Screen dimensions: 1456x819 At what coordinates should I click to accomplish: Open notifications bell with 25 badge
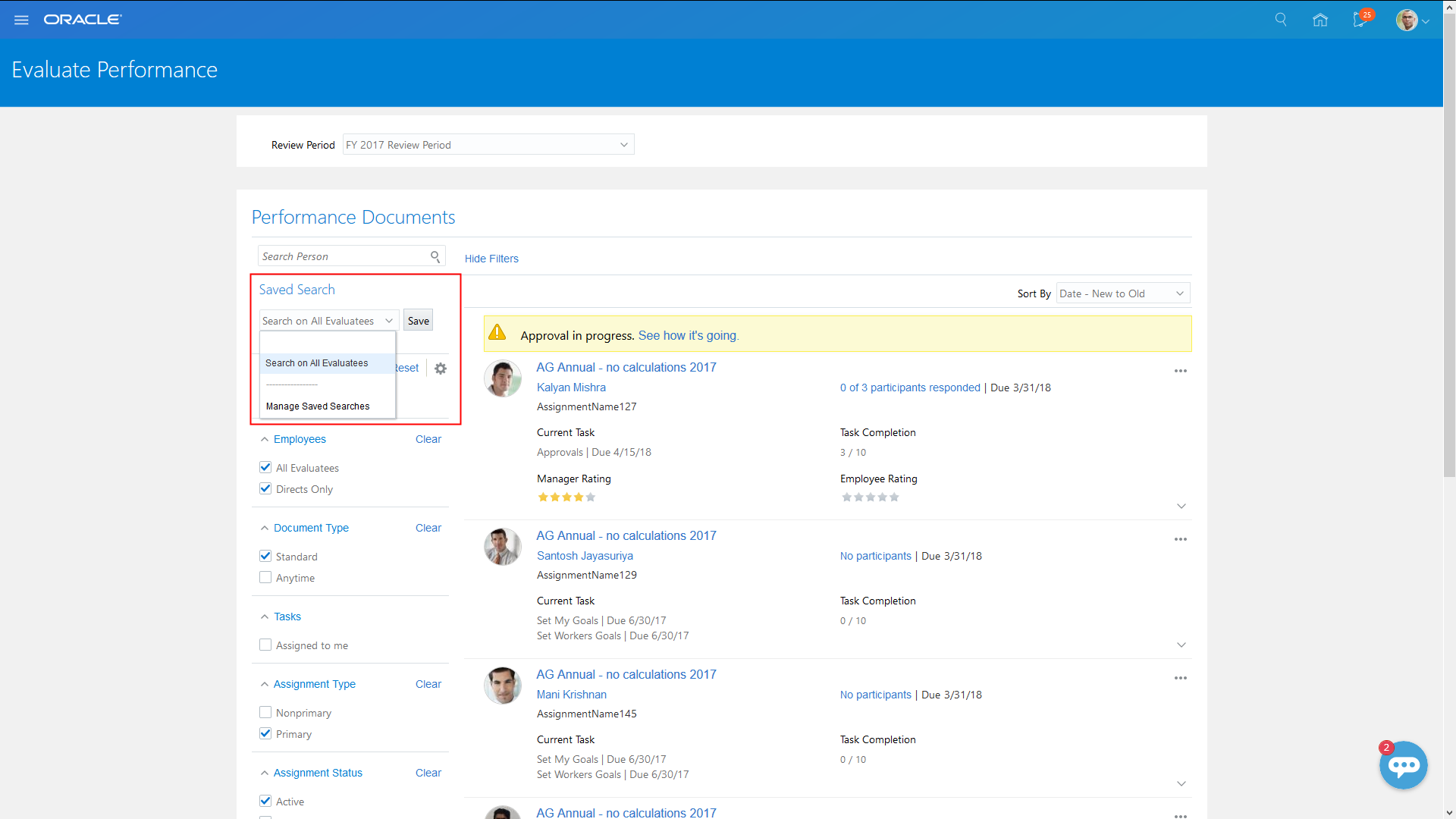pos(1360,20)
